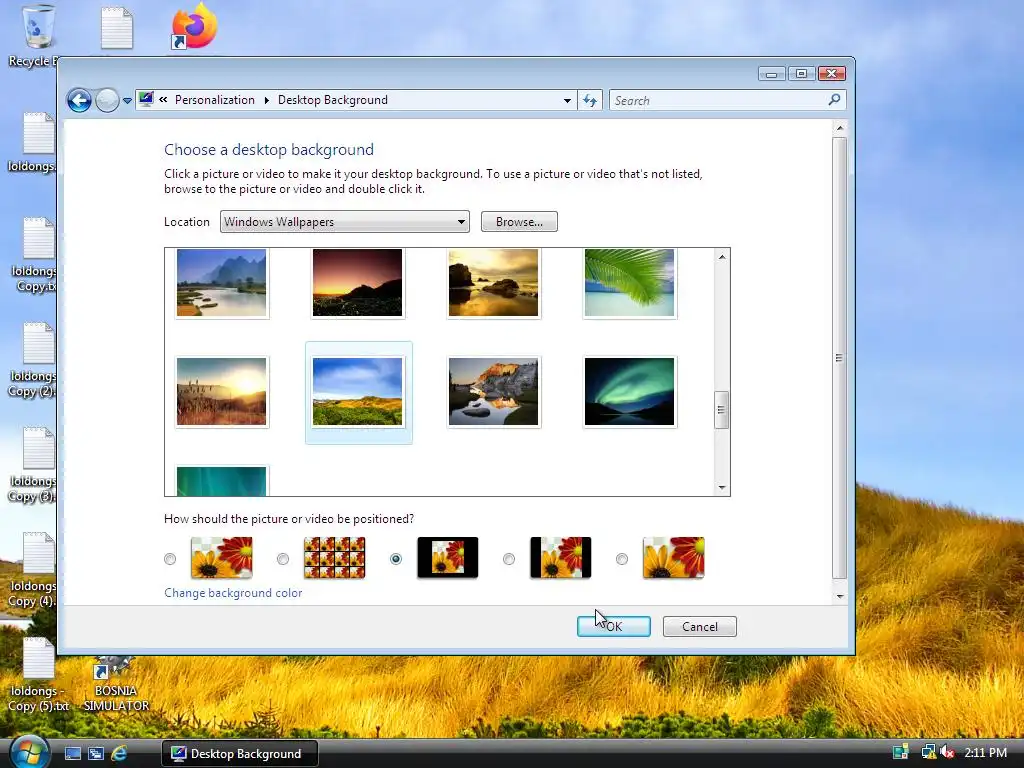This screenshot has width=1024, height=768.
Task: Select the fifth position radio button
Action: tap(622, 559)
